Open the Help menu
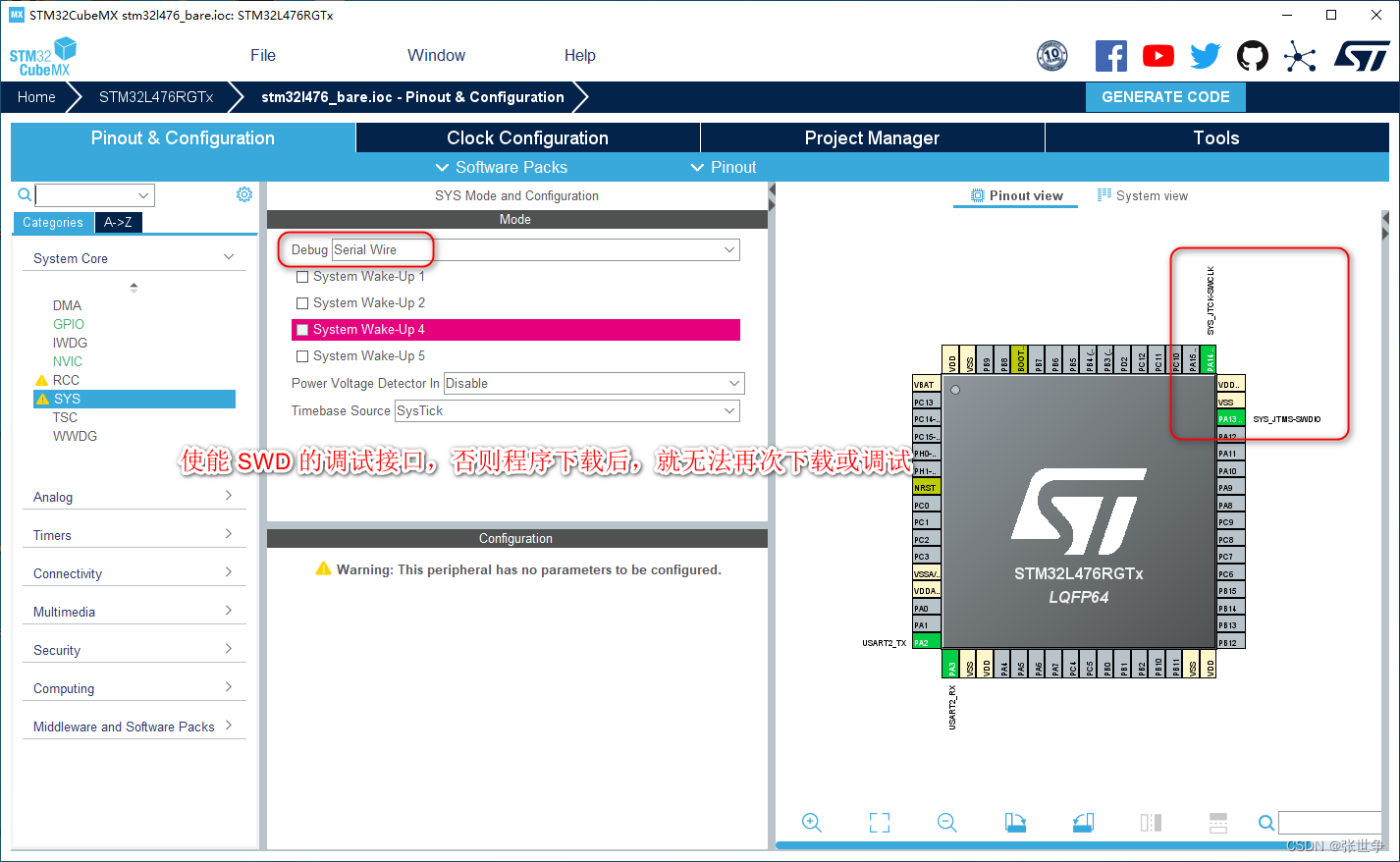1400x862 pixels. click(580, 55)
